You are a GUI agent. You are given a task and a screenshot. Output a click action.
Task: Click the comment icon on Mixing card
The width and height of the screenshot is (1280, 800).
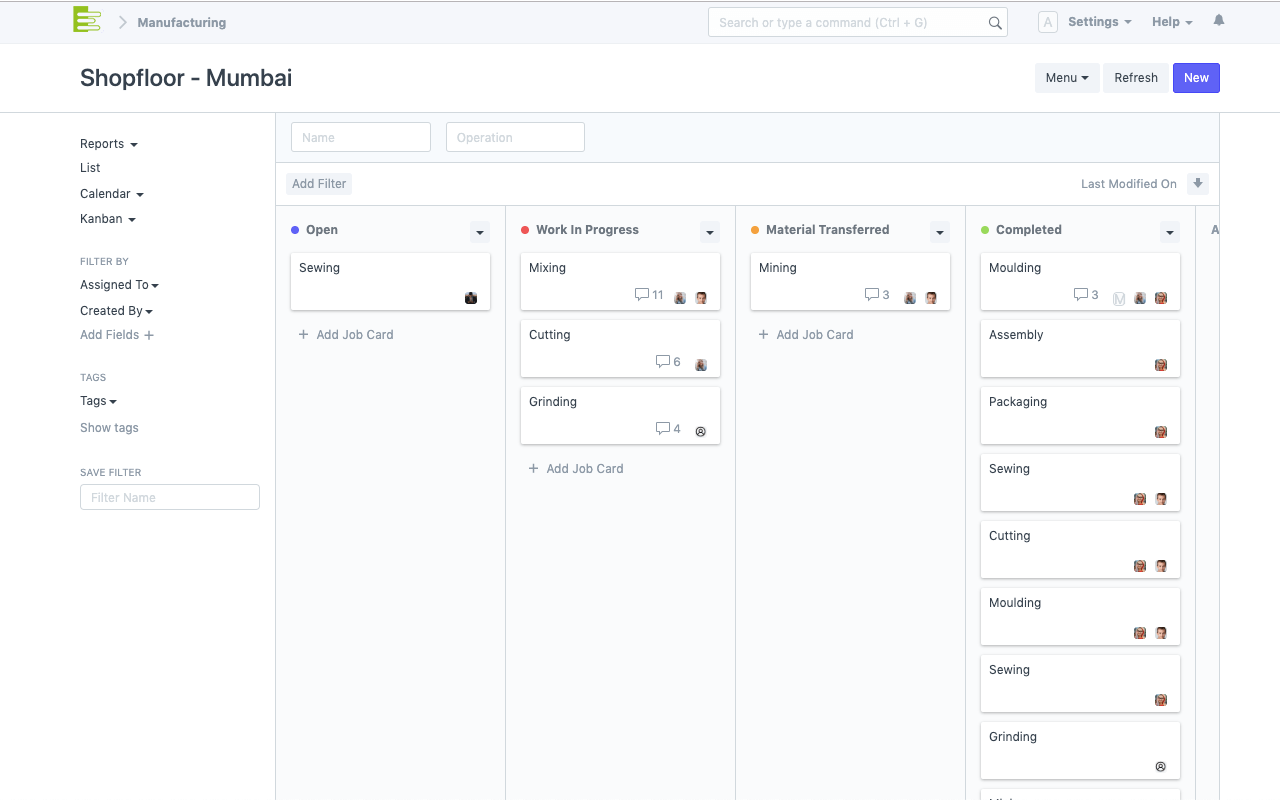(x=641, y=295)
